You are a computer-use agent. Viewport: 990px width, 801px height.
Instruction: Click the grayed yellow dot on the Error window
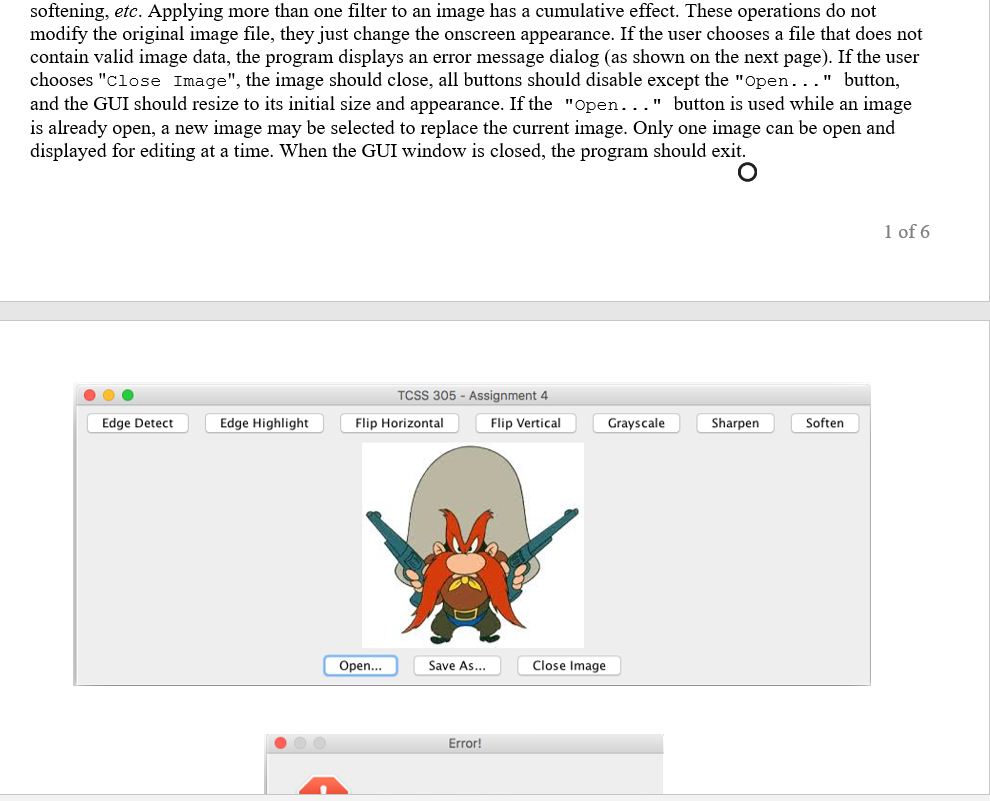(300, 743)
